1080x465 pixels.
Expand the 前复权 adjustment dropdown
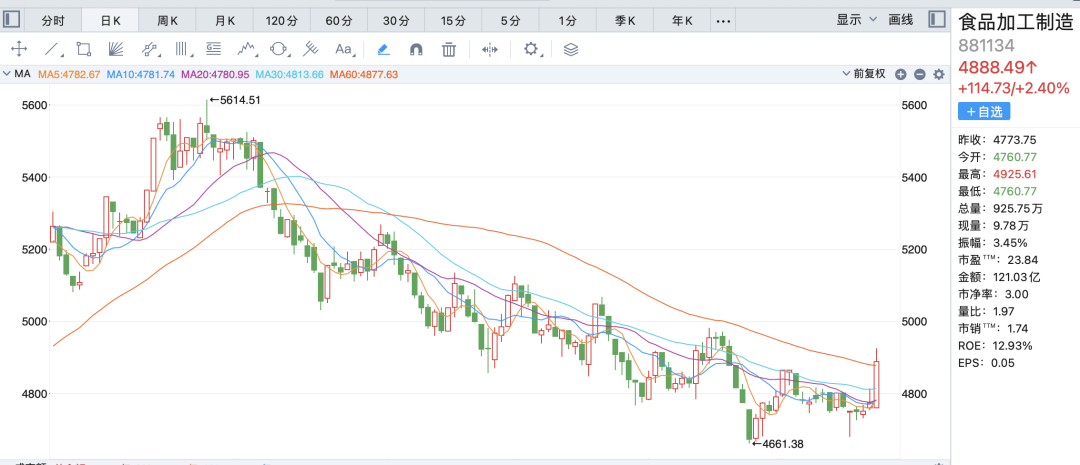coord(867,74)
